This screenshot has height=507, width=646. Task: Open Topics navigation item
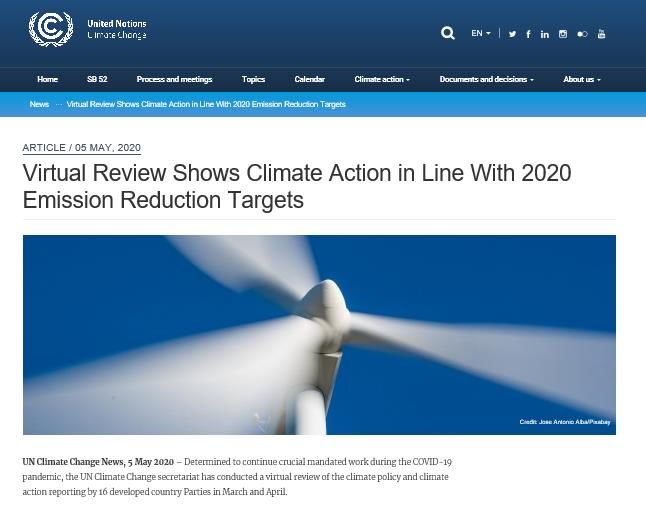click(253, 79)
